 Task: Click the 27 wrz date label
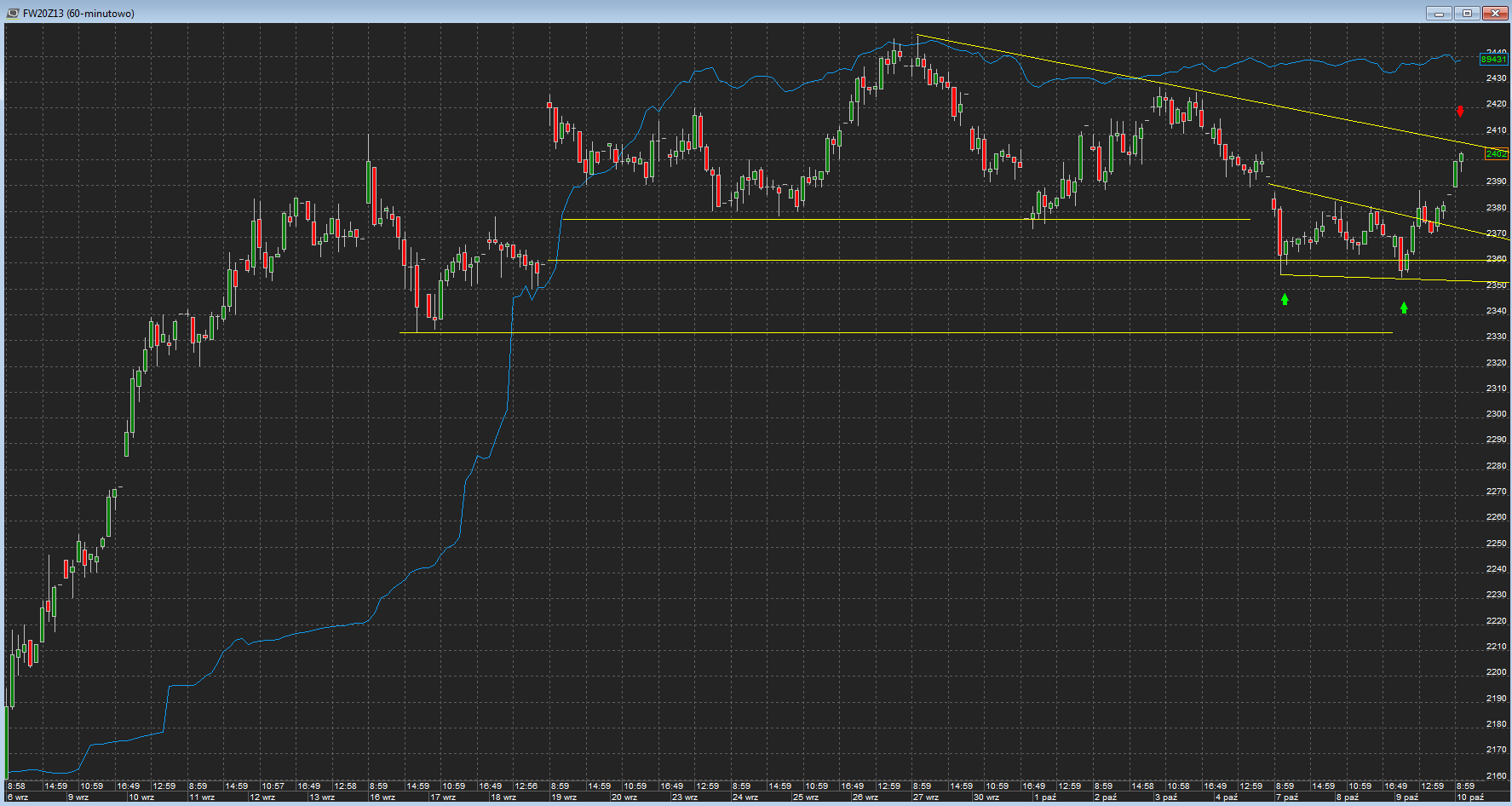(927, 797)
